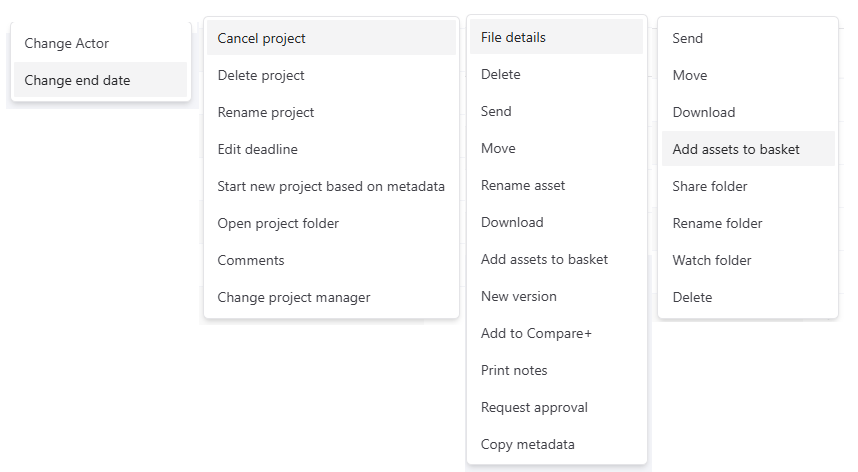Click Add assets to basket in folder menu
This screenshot has height=472, width=858.
pos(736,149)
